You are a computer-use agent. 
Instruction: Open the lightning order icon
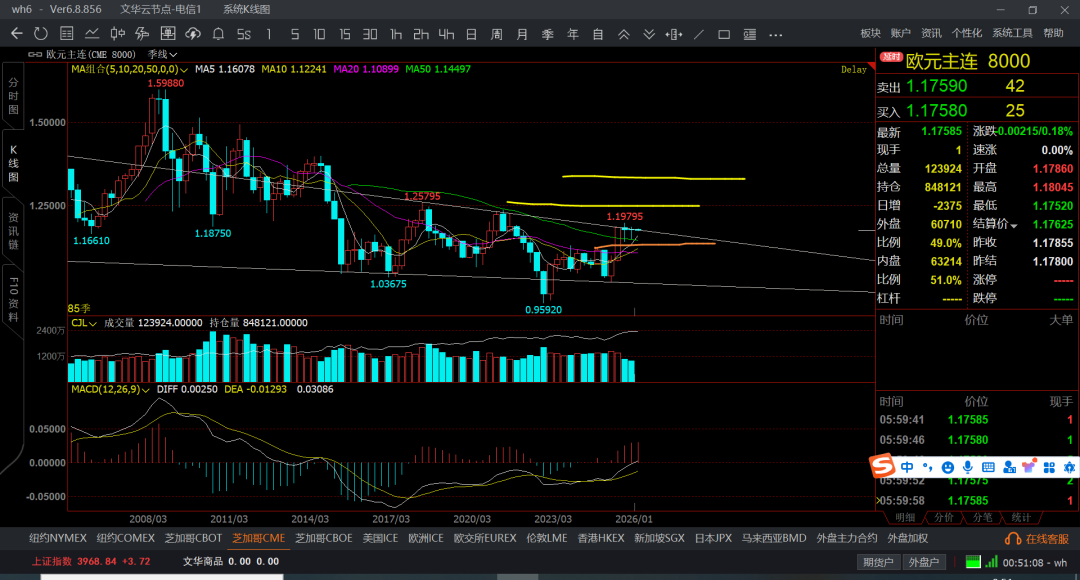143,34
